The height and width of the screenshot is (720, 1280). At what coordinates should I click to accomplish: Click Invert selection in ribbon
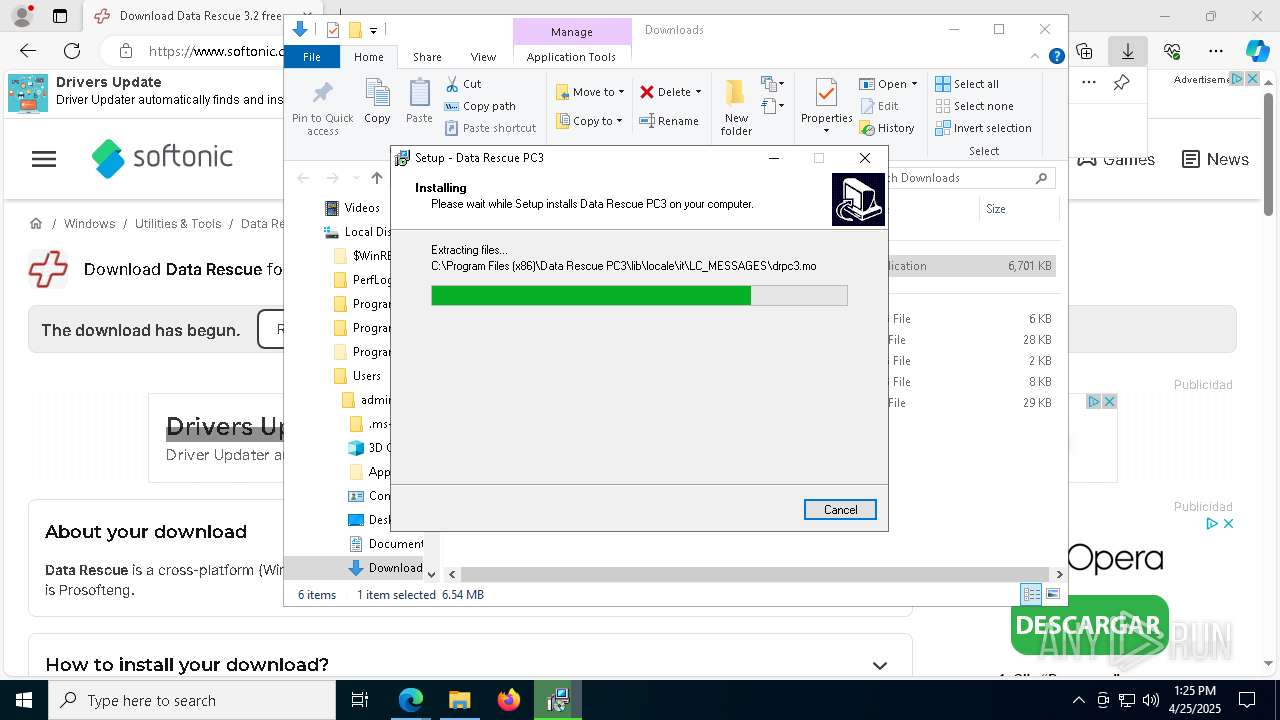[x=984, y=128]
